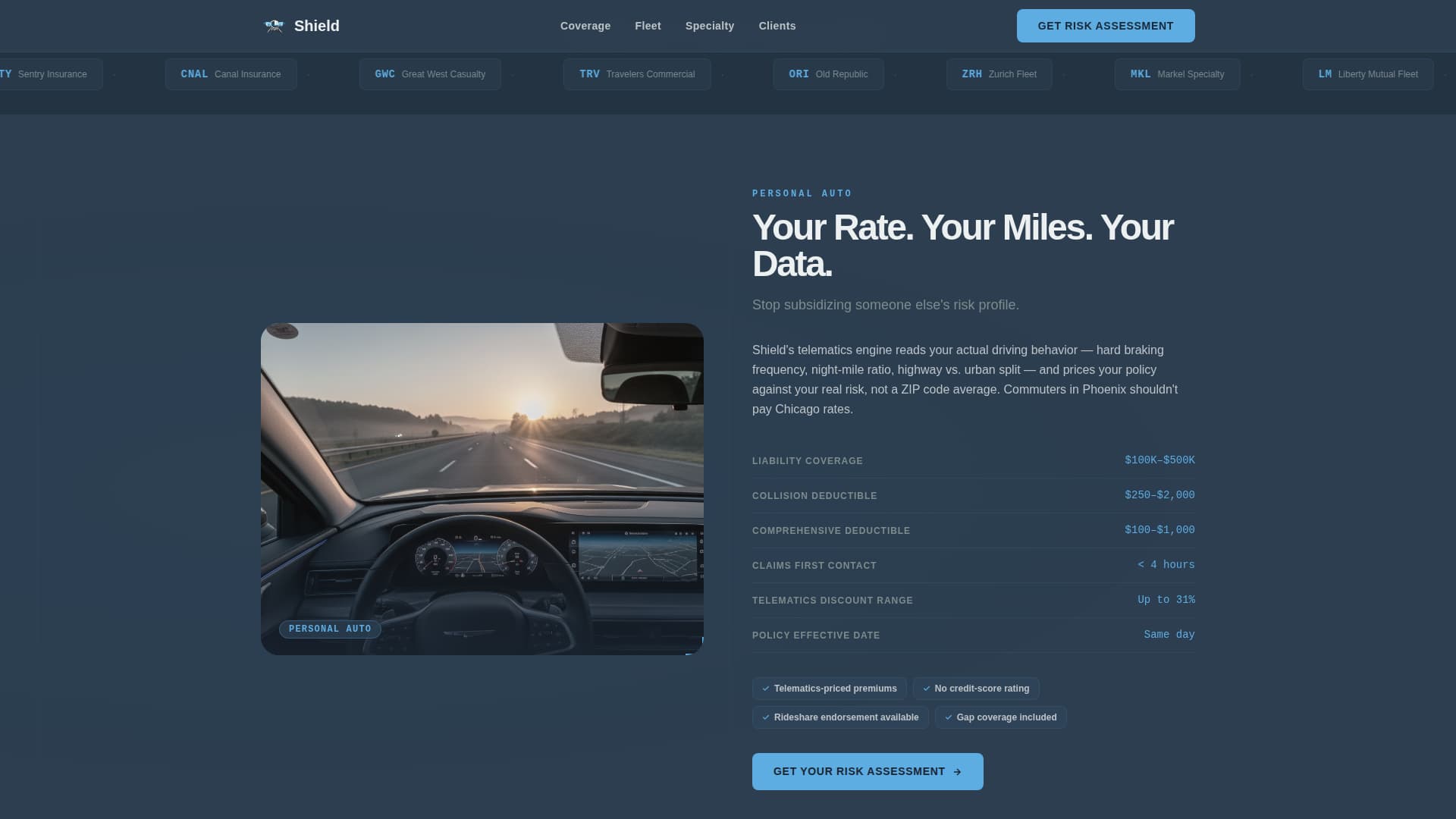Click GET YOUR RISK ASSESSMENT
1456x819 pixels.
coord(867,771)
